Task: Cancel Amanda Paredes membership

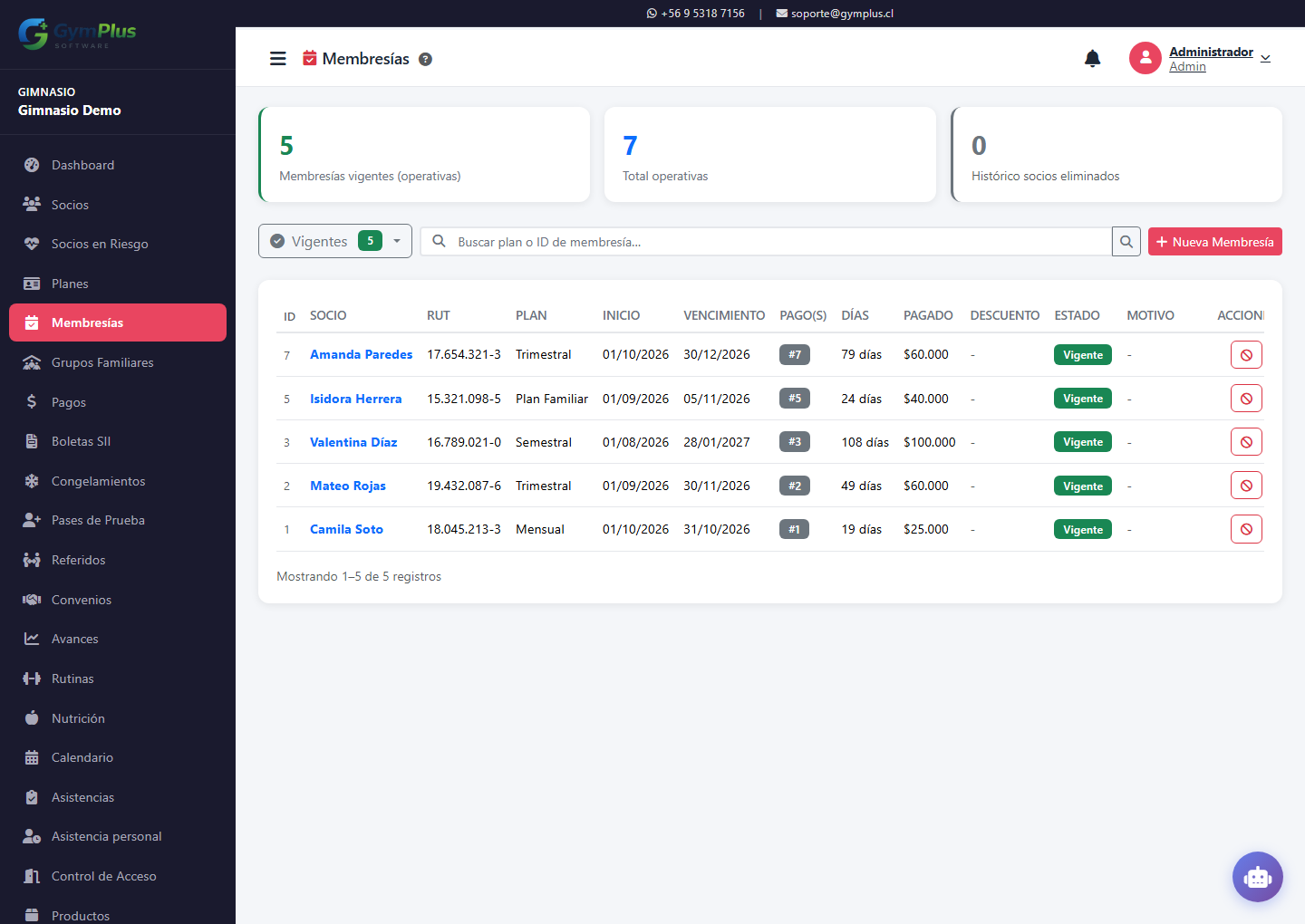Action: (x=1246, y=355)
